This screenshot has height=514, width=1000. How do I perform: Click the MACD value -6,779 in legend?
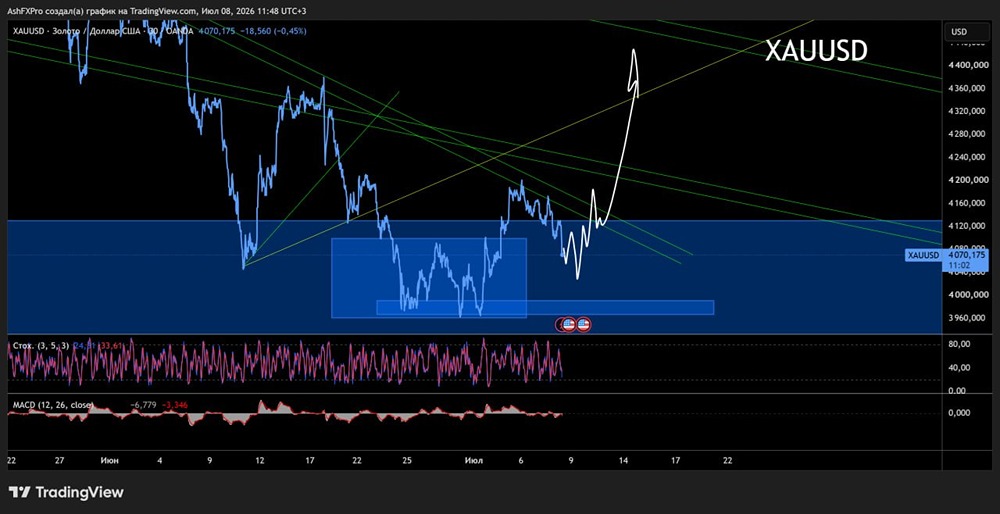143,405
